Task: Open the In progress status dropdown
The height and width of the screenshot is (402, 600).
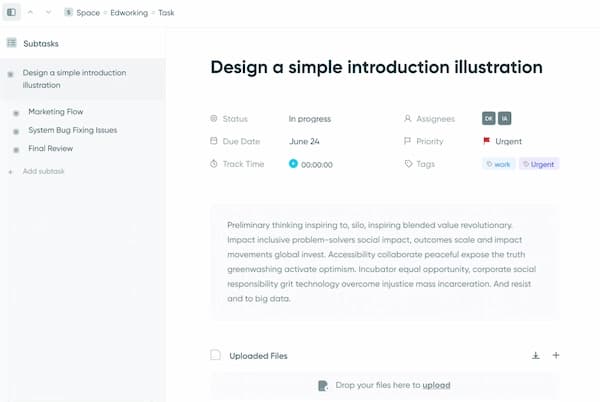Action: (308, 119)
